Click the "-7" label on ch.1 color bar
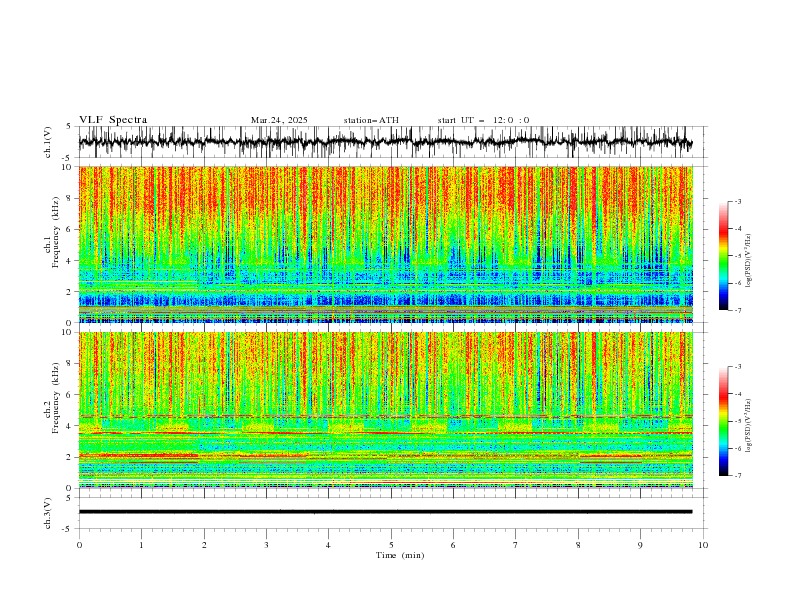The image size is (792, 612). 737,311
